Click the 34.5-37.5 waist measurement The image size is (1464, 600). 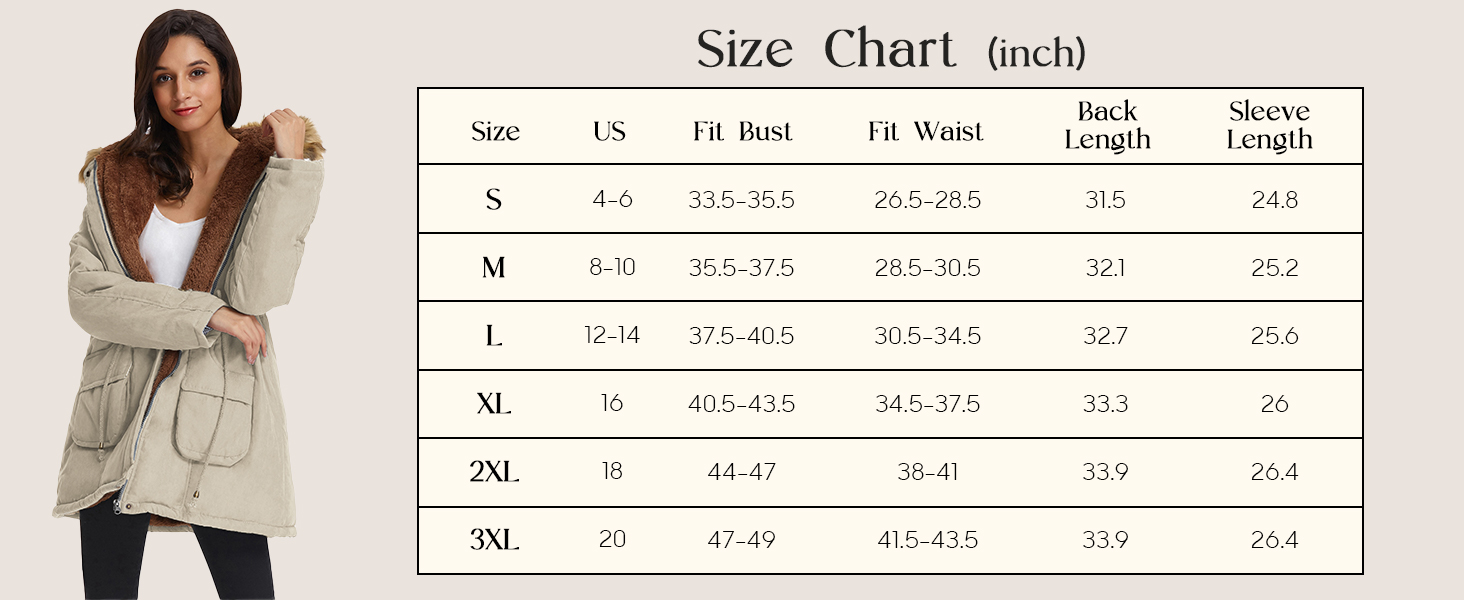pos(927,404)
